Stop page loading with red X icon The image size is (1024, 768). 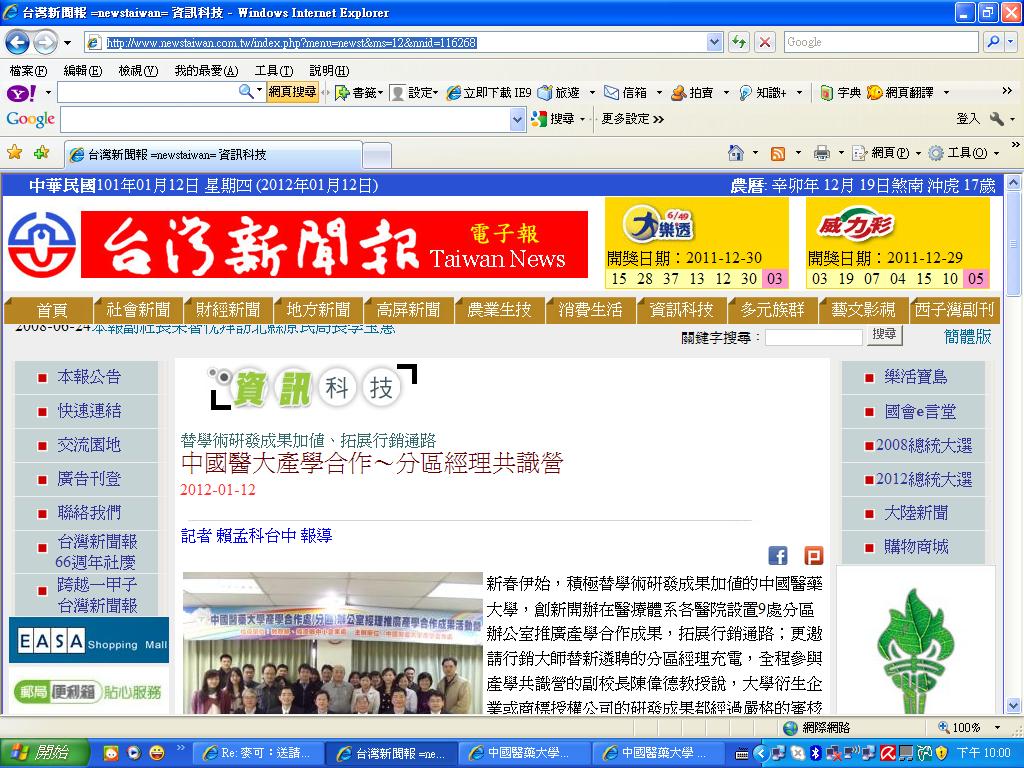[x=764, y=42]
